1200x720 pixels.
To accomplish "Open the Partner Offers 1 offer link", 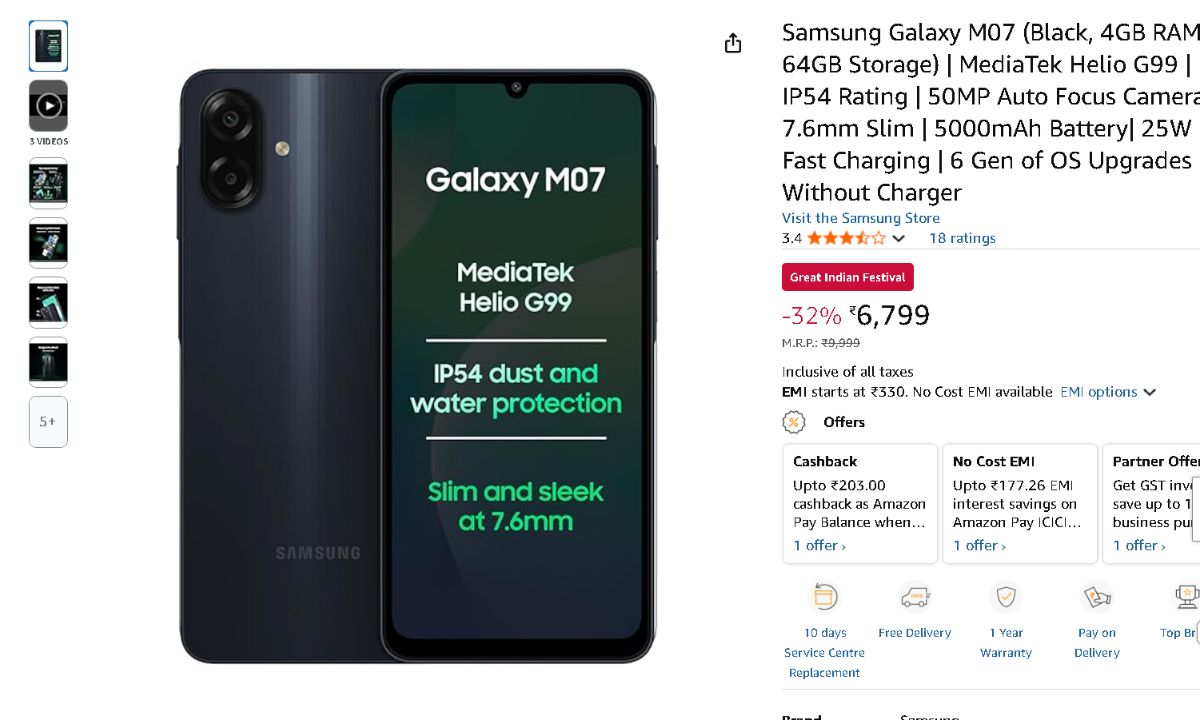I will (x=1139, y=545).
